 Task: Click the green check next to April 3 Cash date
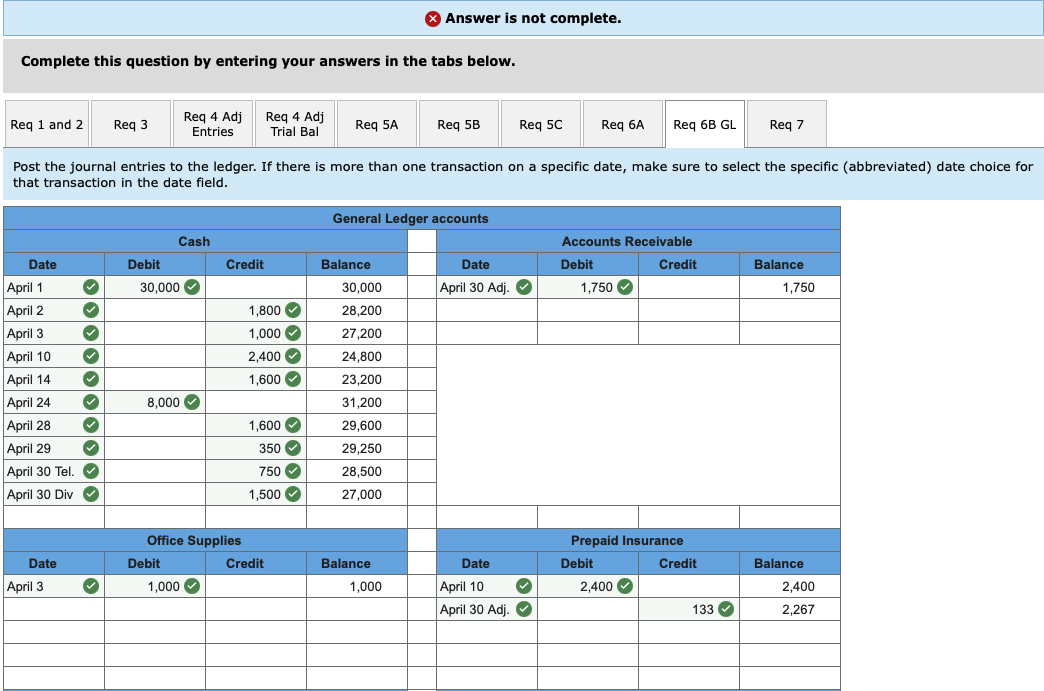click(91, 333)
